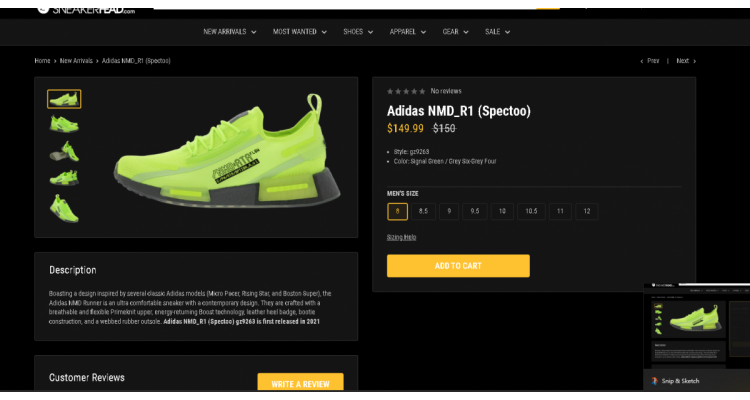Expand the chevron beside NEW ARRIVALS
This screenshot has height=400, width=750.
[x=254, y=32]
